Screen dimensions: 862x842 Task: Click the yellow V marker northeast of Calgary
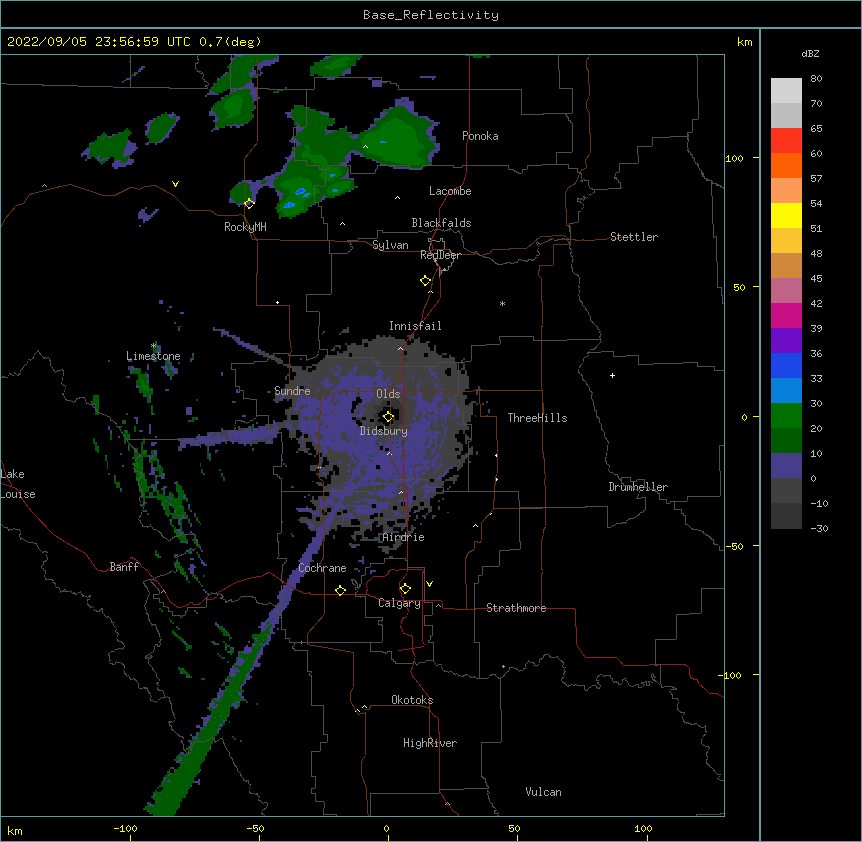click(x=429, y=584)
